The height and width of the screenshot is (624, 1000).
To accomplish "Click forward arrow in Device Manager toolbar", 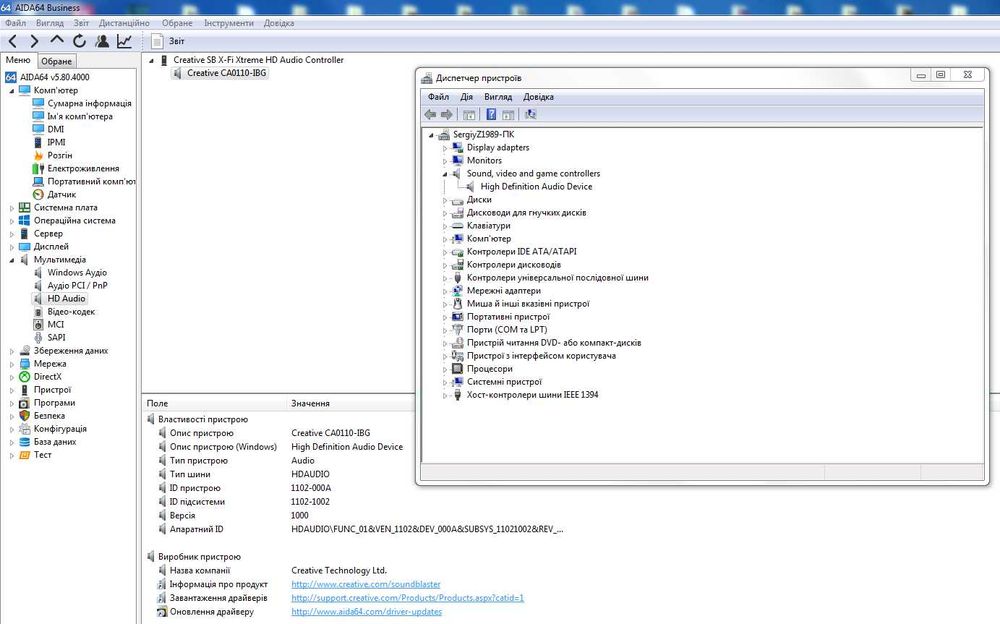I will click(446, 114).
